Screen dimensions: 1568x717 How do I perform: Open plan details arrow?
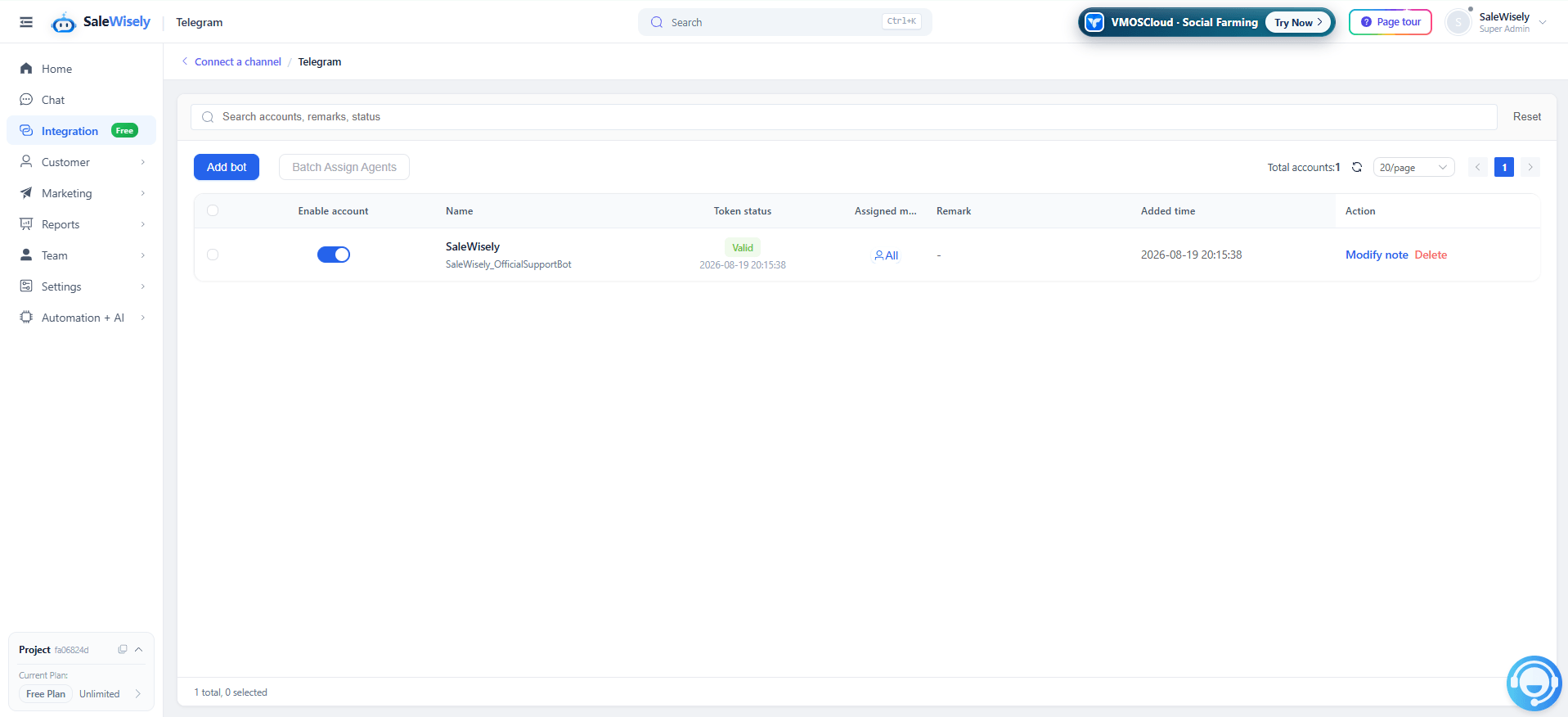point(137,694)
